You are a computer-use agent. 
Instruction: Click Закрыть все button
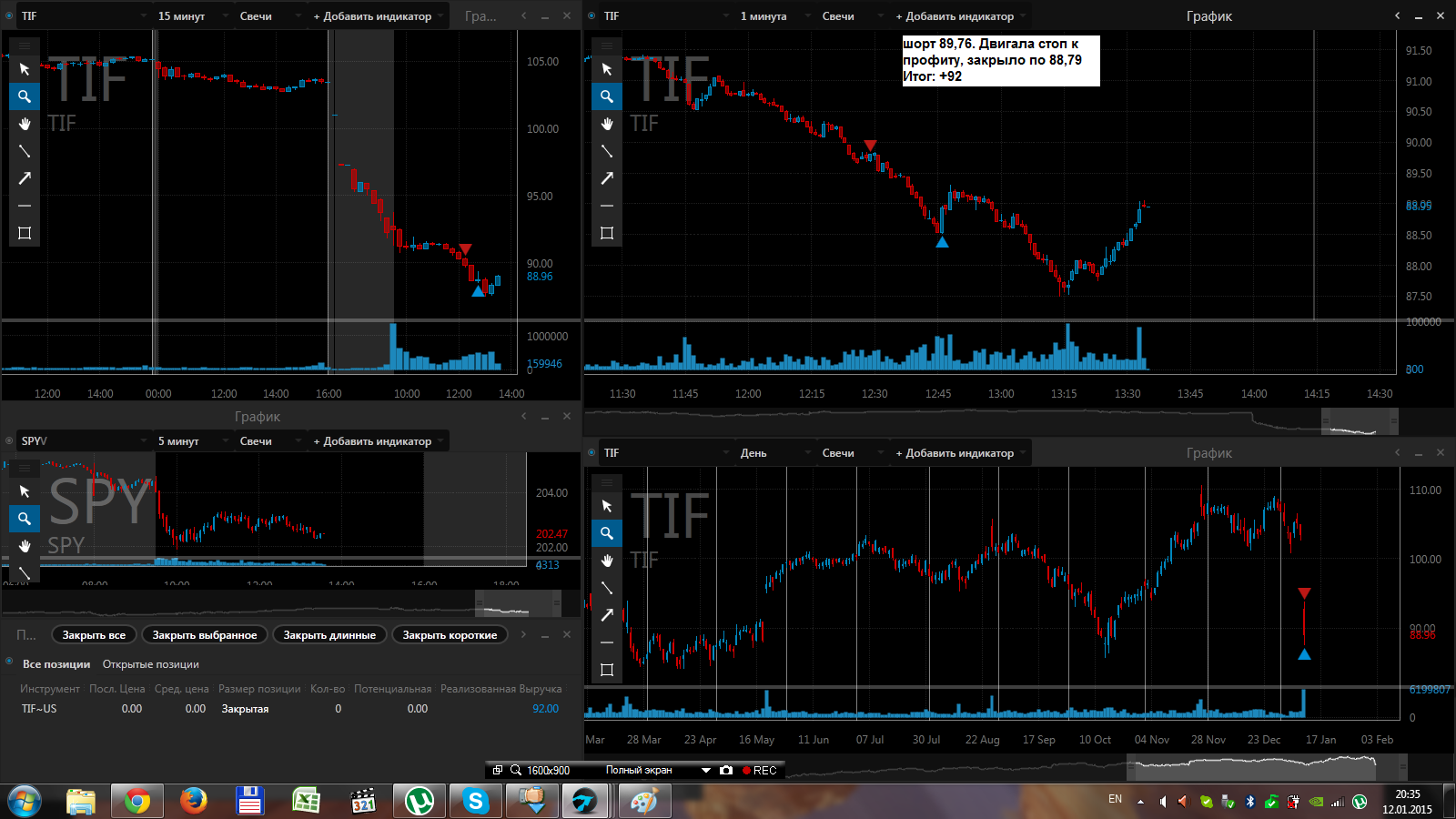(94, 634)
